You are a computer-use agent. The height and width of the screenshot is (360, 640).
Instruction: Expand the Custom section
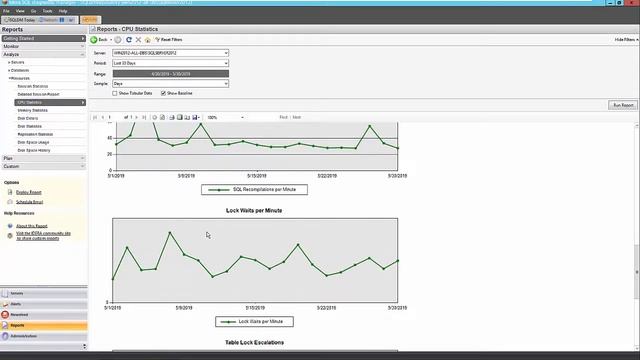coord(43,167)
